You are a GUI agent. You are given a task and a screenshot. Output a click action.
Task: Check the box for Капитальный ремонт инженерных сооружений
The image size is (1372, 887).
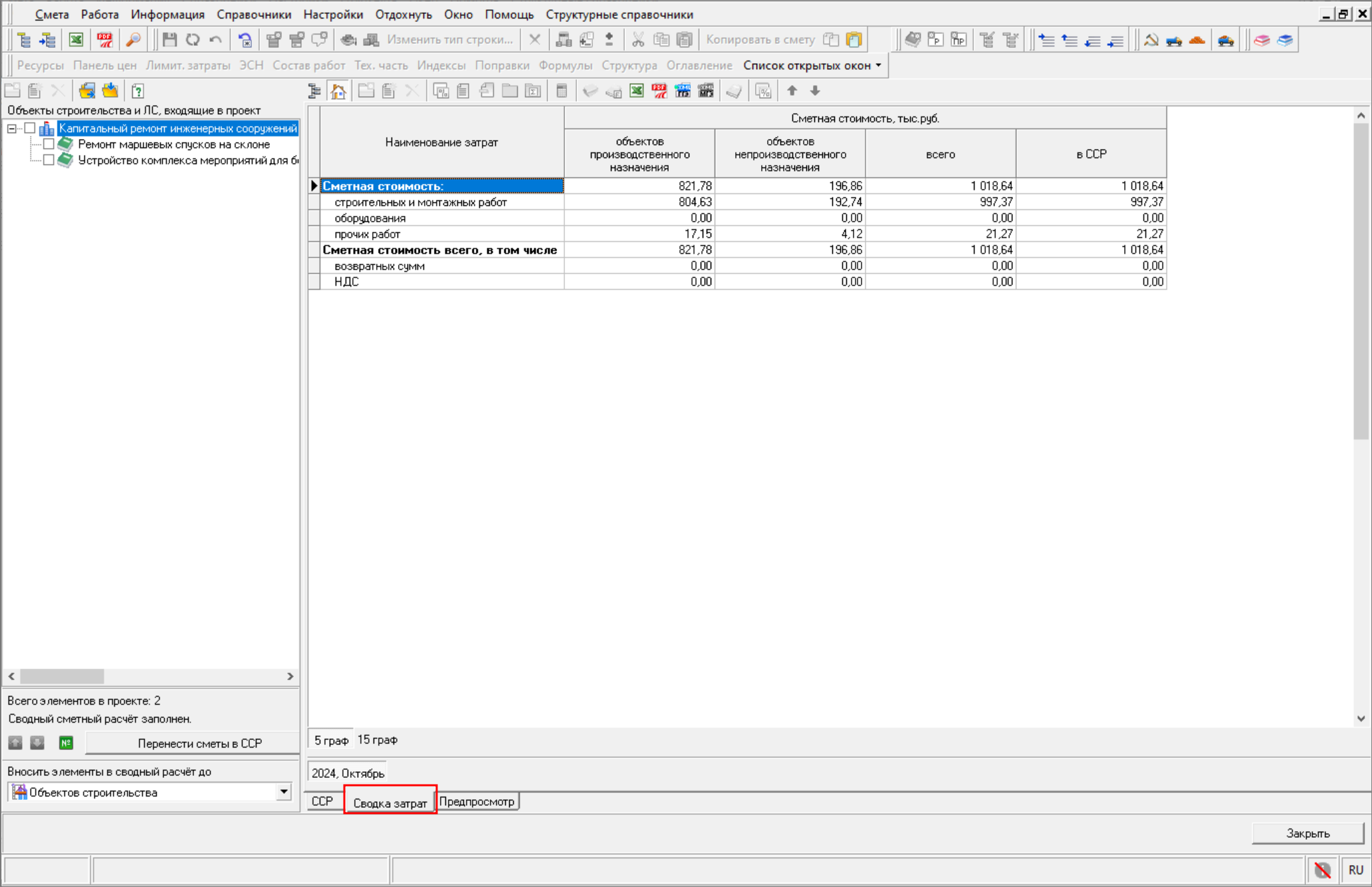(30, 128)
